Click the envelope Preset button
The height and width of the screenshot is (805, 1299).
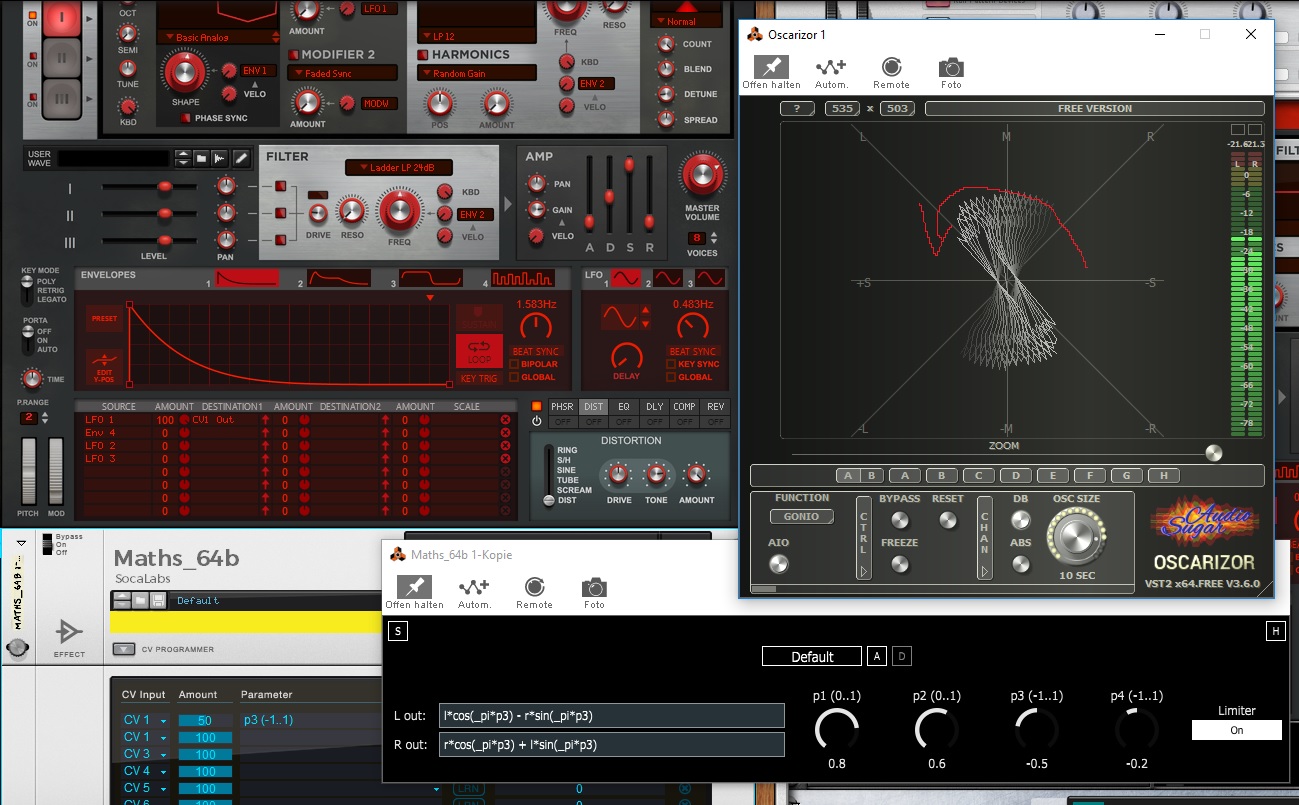104,319
